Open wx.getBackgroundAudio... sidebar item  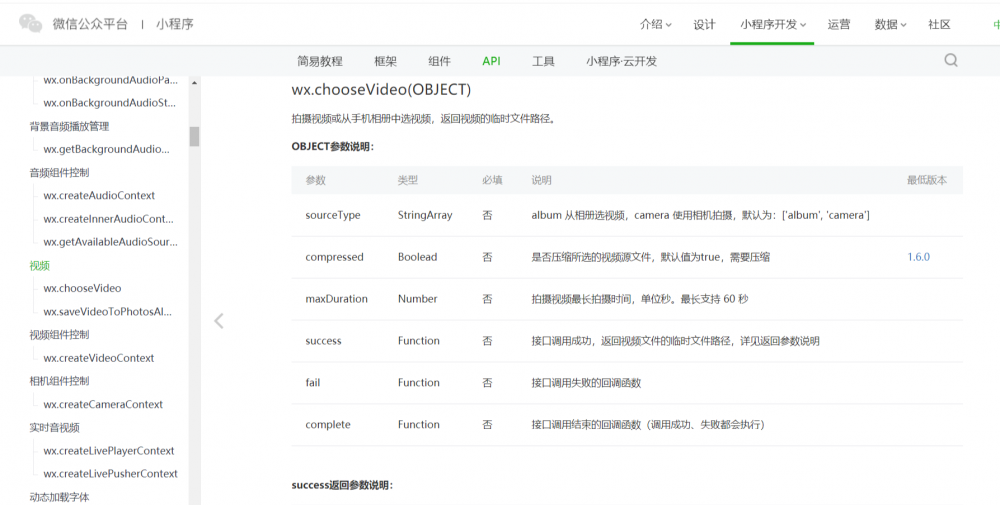pos(107,149)
